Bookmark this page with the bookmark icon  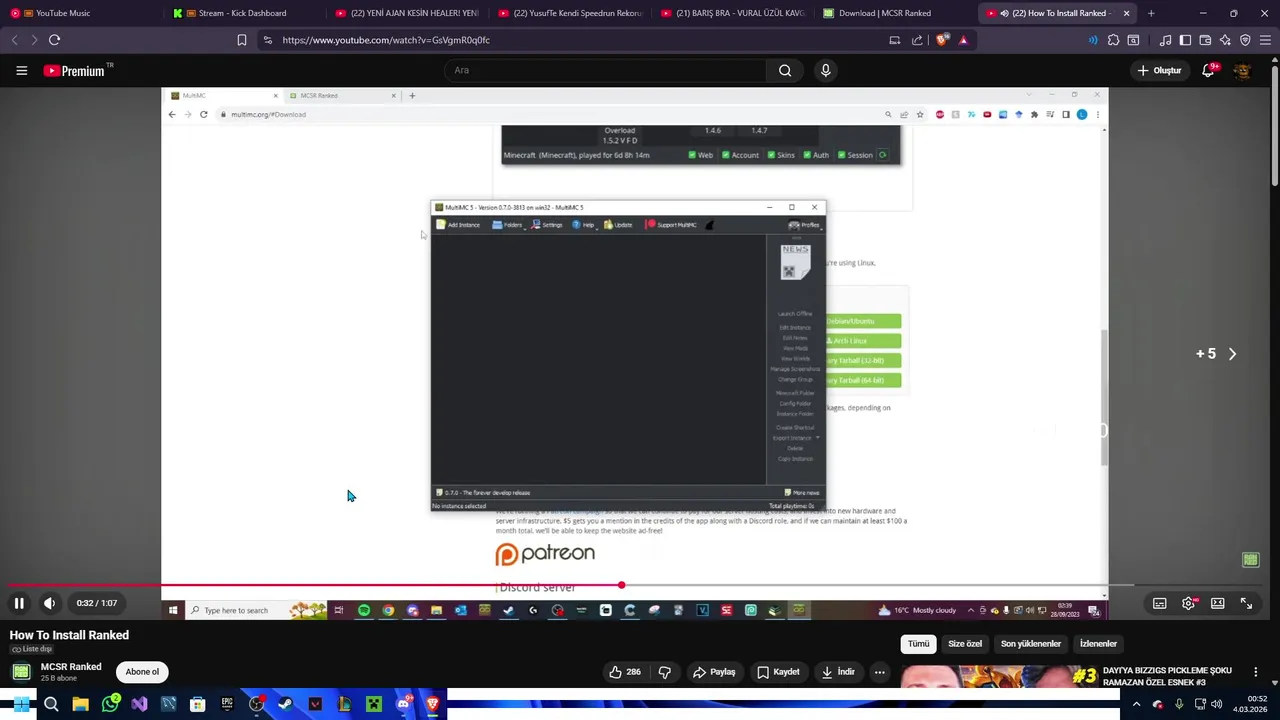click(242, 40)
